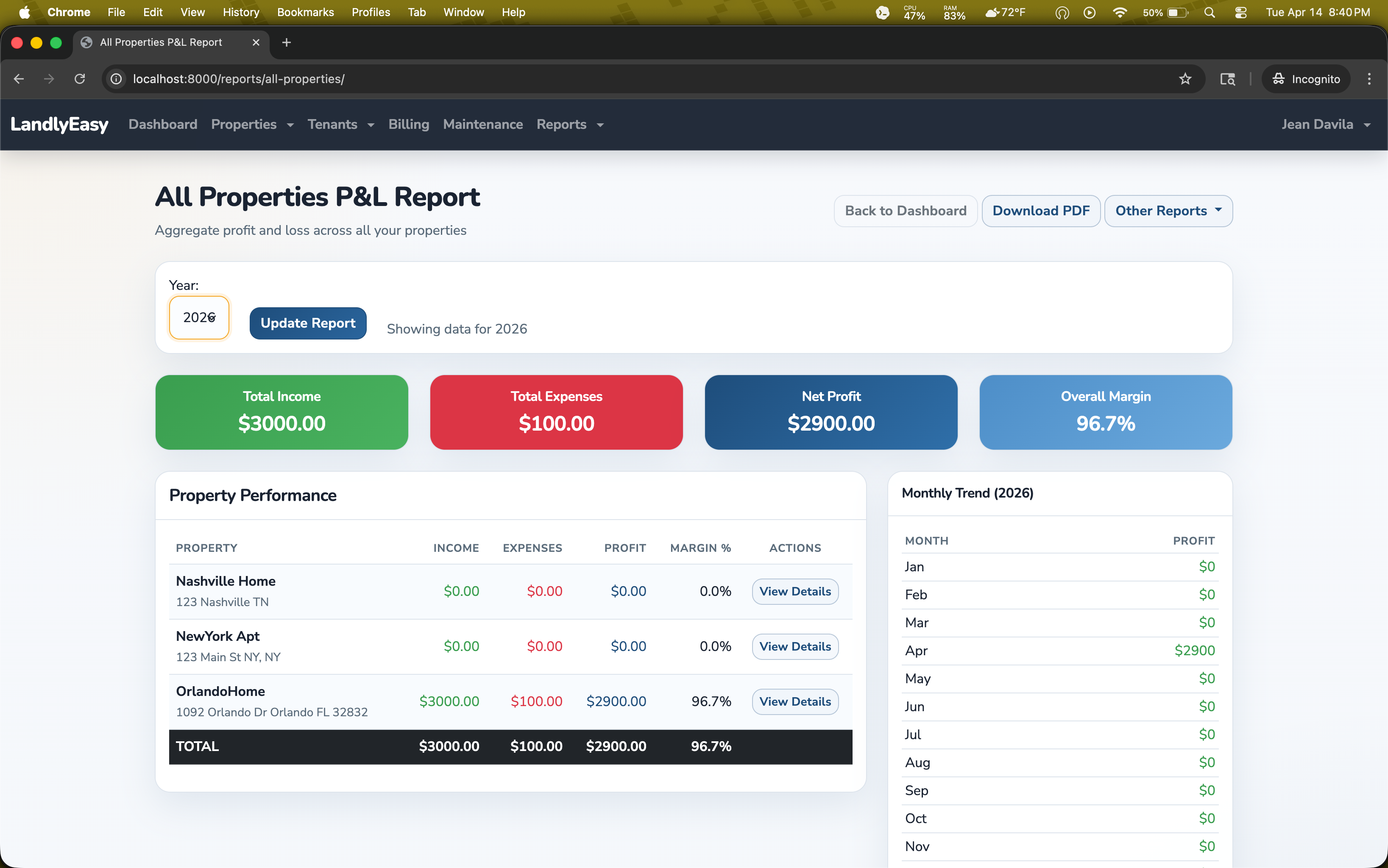View Details for OrlandoHome
The height and width of the screenshot is (868, 1388).
pyautogui.click(x=795, y=701)
